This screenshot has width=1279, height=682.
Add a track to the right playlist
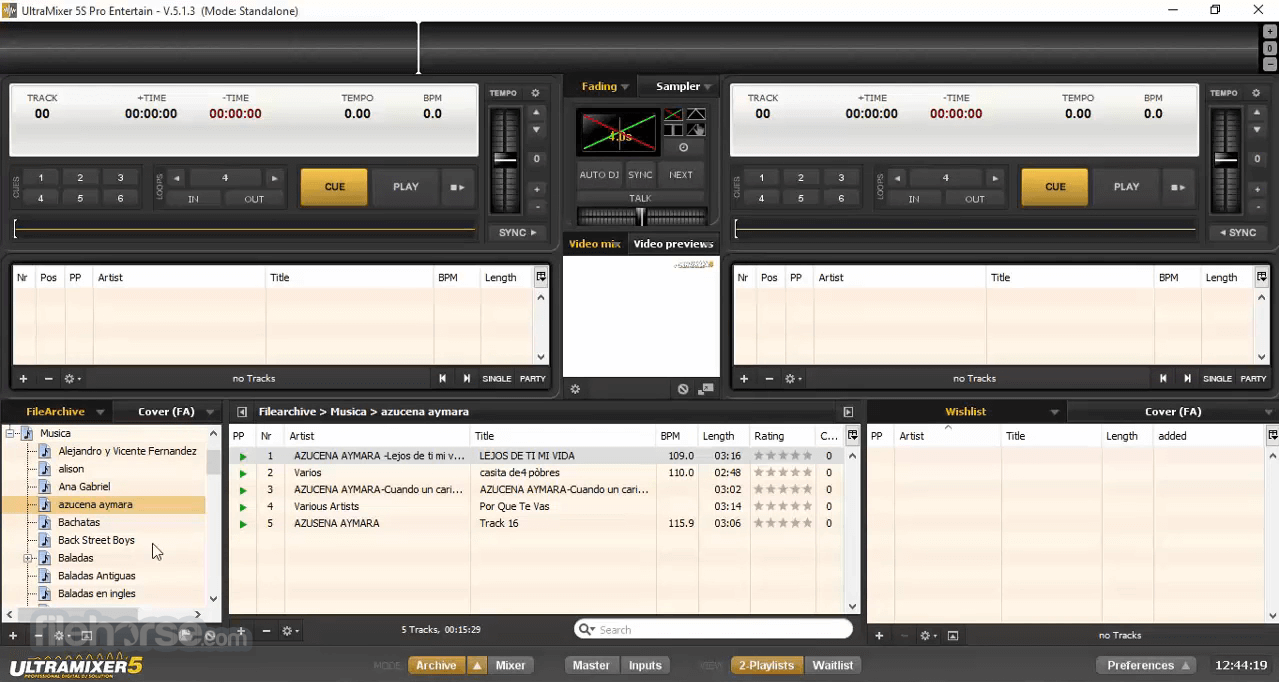tap(743, 379)
